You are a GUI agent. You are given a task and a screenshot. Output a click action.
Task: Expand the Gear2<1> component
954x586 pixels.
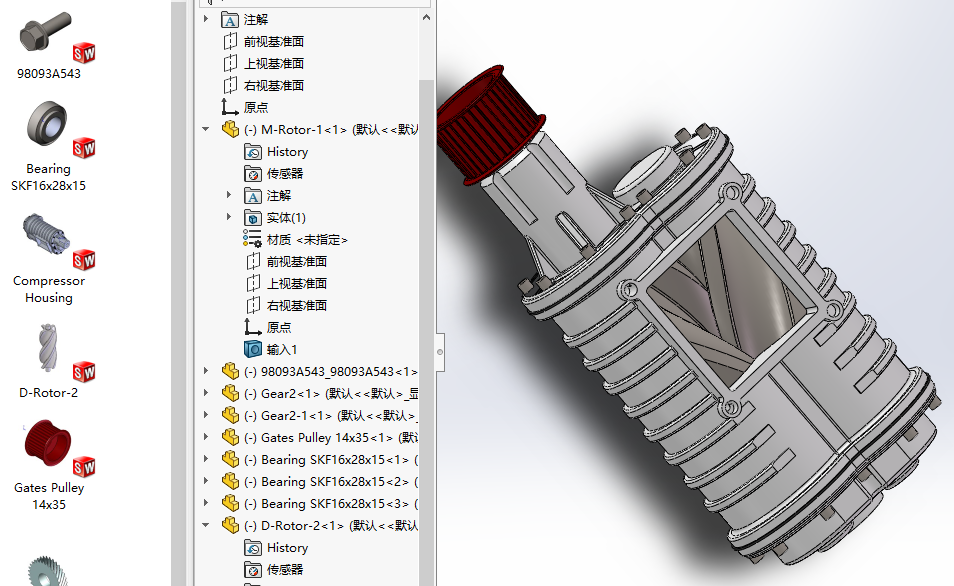click(x=206, y=393)
